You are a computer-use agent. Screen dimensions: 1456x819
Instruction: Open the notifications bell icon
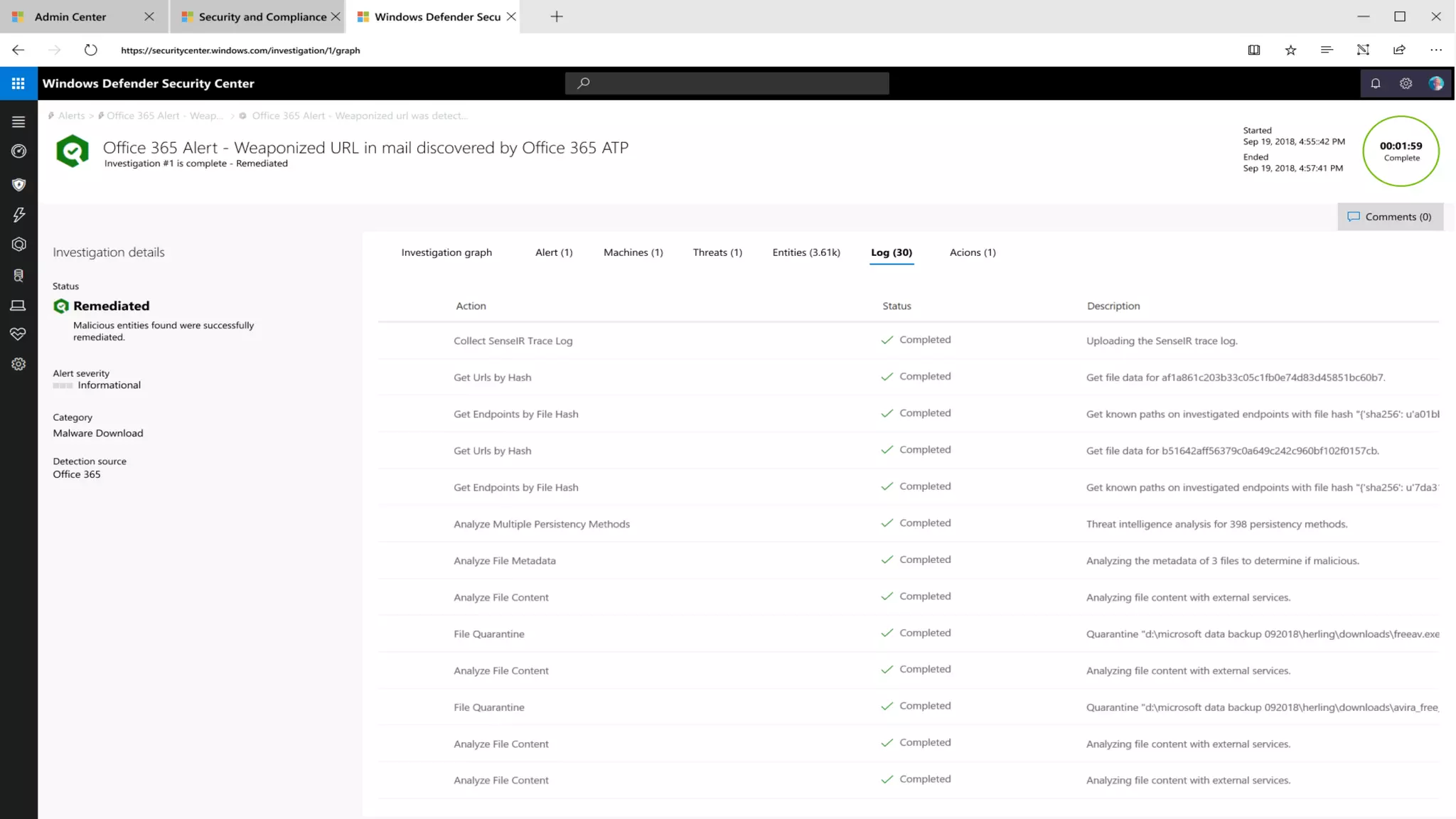pyautogui.click(x=1375, y=83)
